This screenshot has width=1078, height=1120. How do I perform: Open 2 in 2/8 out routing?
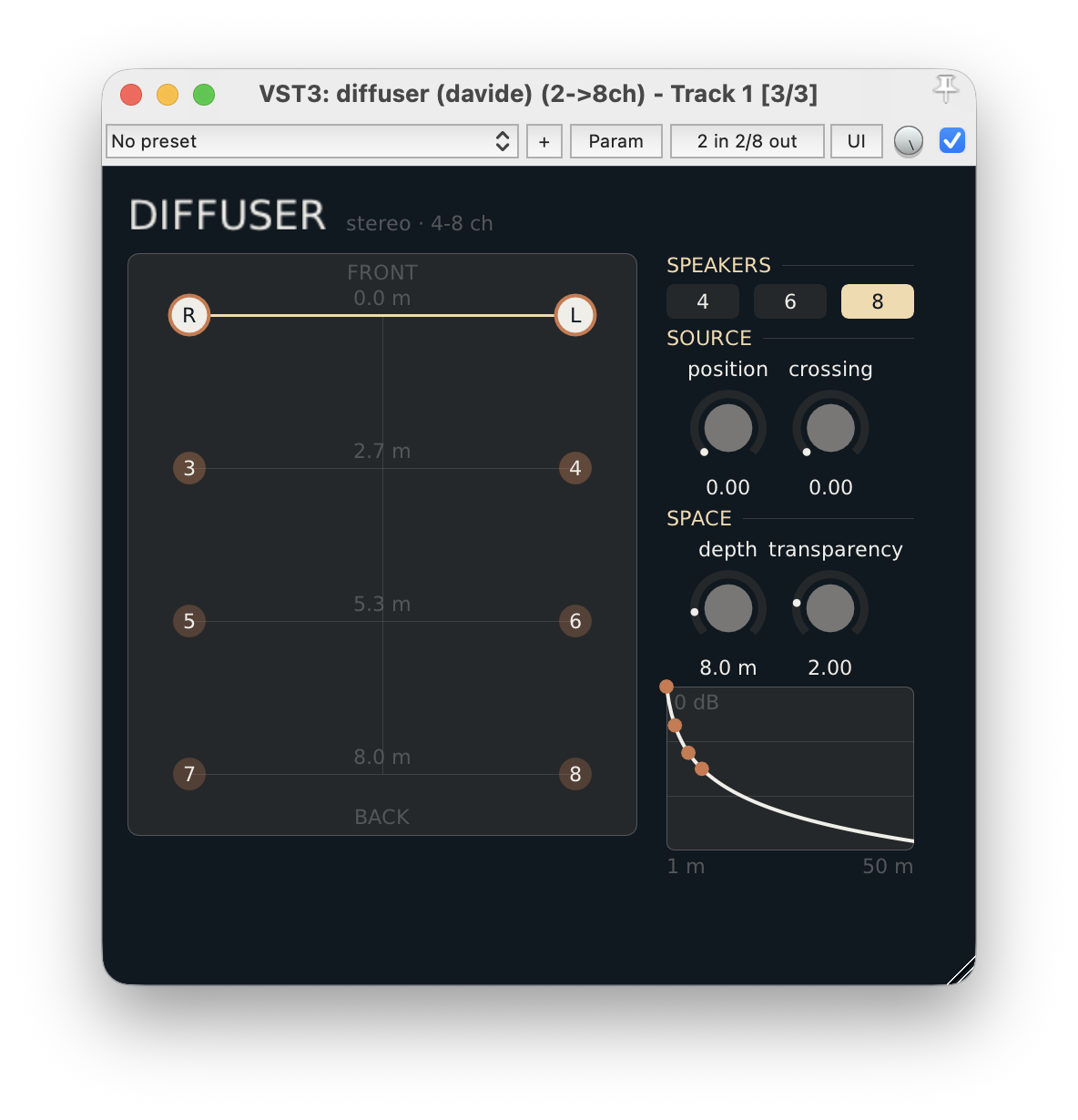[x=747, y=141]
